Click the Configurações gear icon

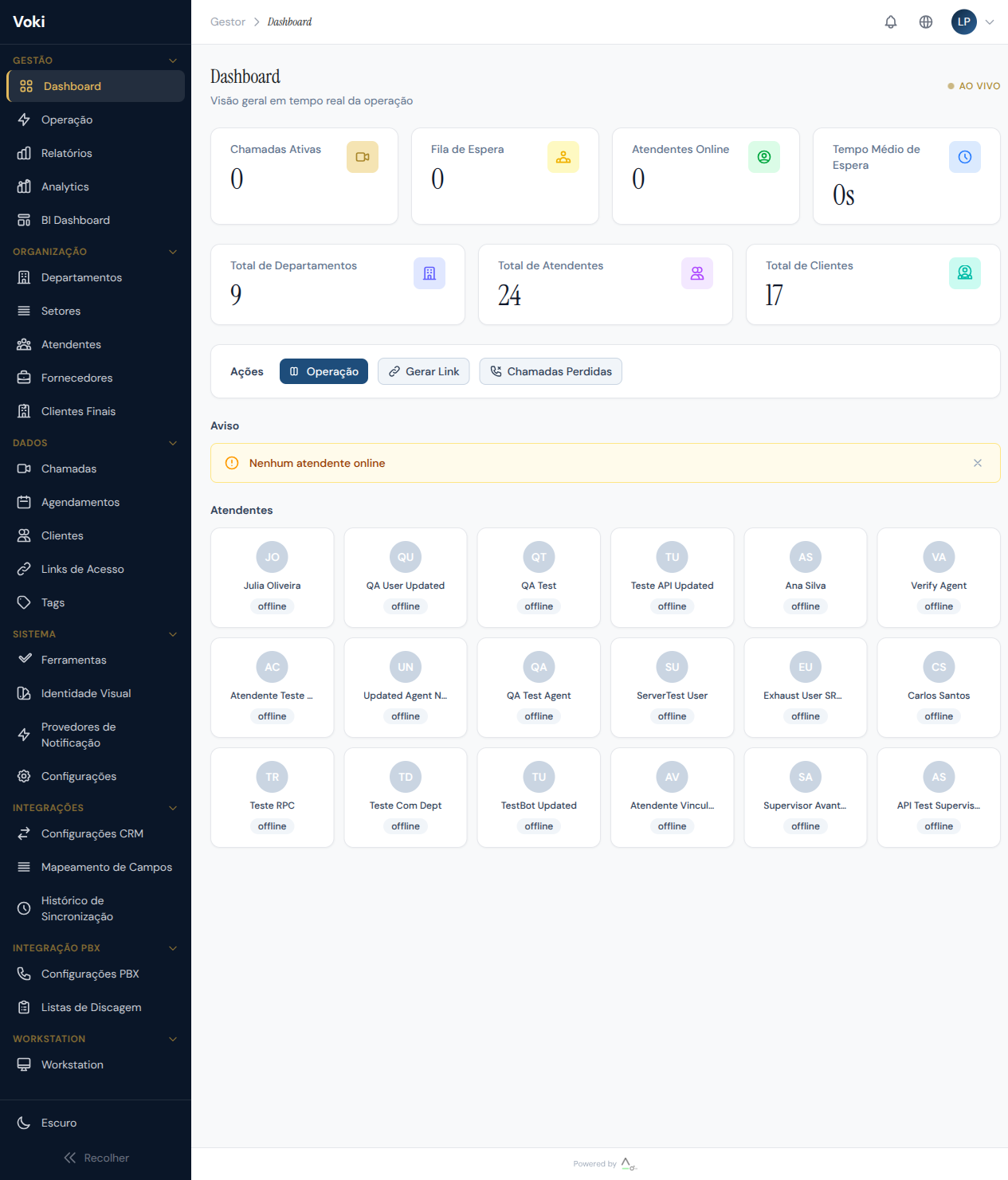[x=24, y=775]
